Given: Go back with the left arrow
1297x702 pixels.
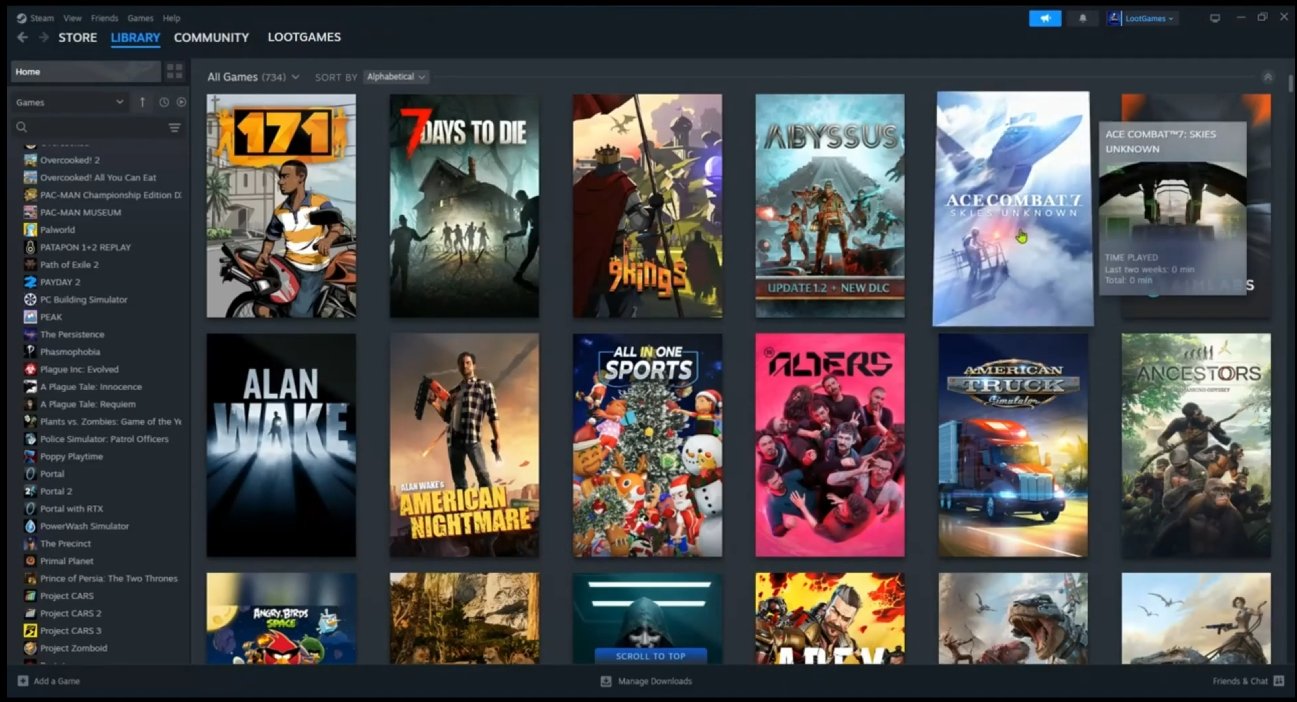Looking at the screenshot, I should [22, 37].
